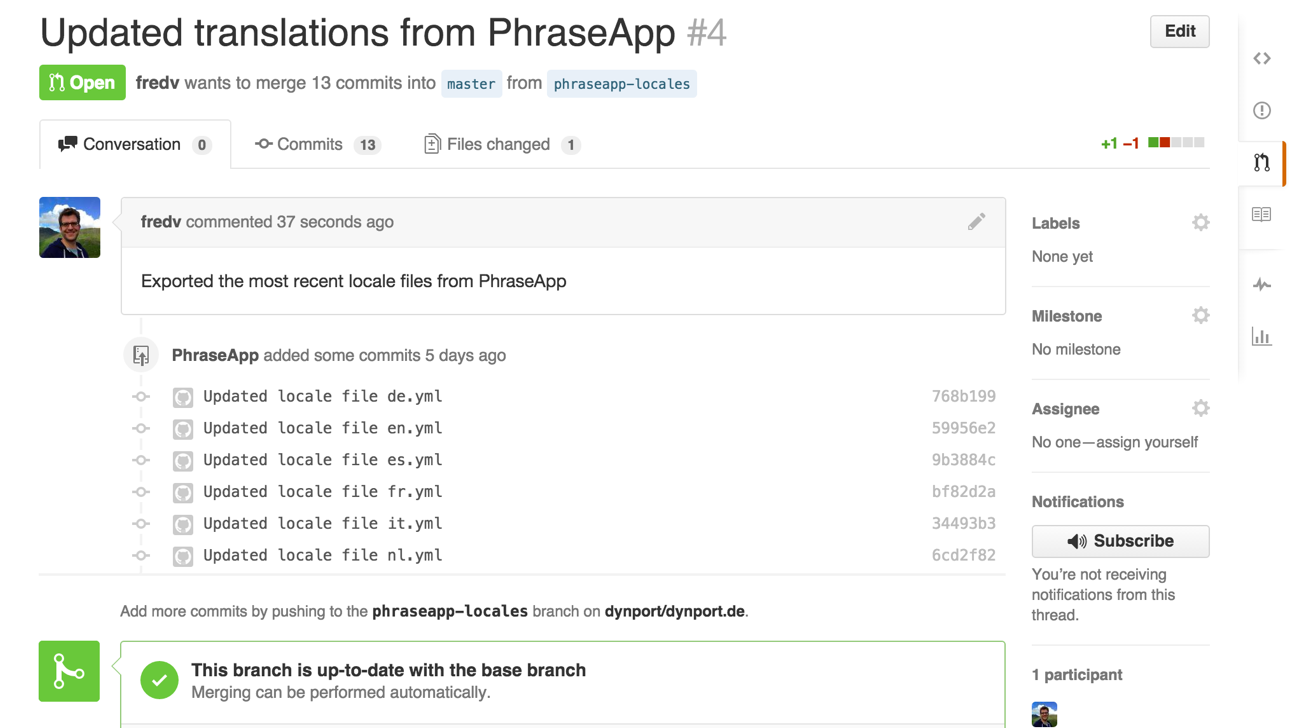This screenshot has height=728, width=1290.
Task: Open the Issues icon in sidebar
Action: click(1262, 111)
